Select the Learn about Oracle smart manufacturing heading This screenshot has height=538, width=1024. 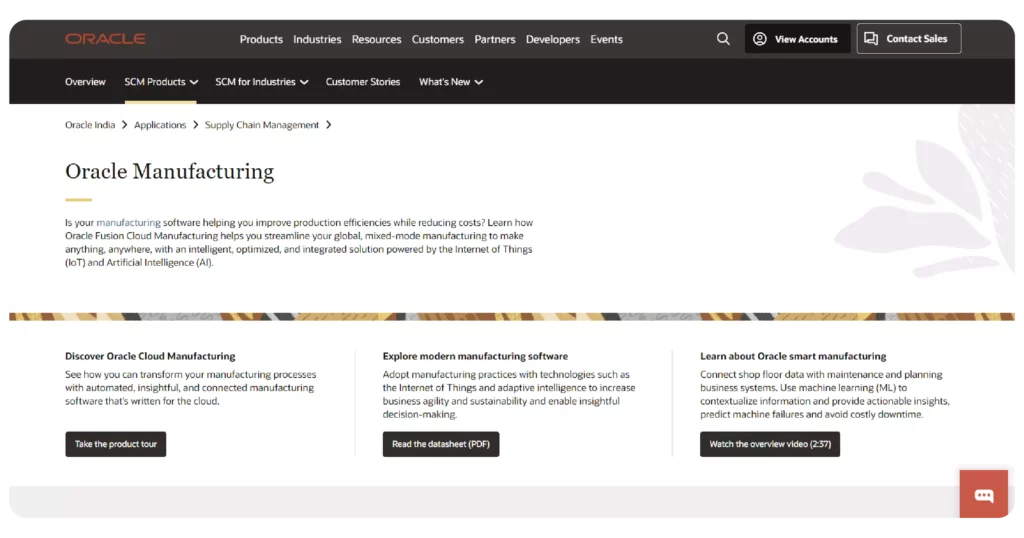coord(793,356)
